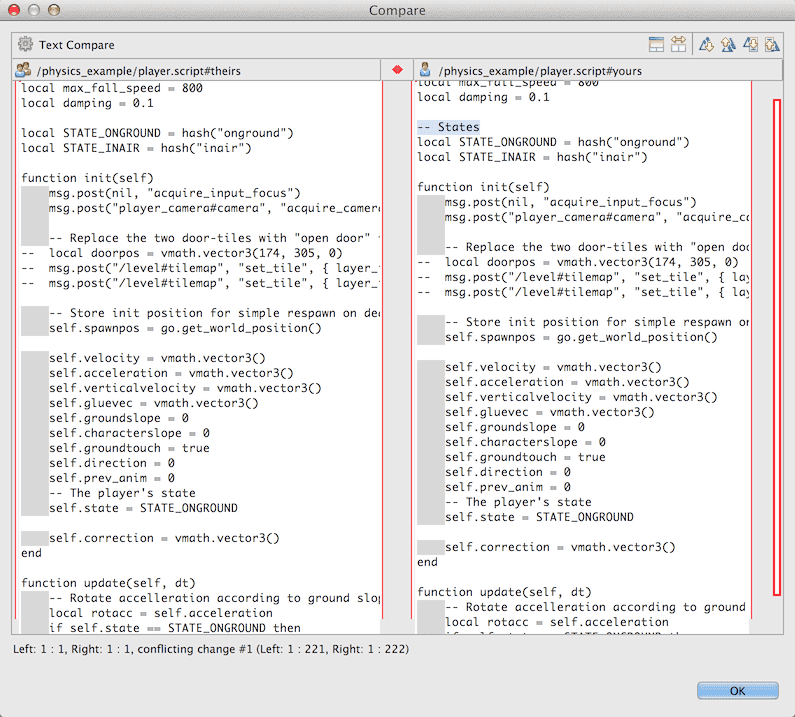Click the red overview ruler change block
Viewport: 795px width, 717px height.
(776, 348)
